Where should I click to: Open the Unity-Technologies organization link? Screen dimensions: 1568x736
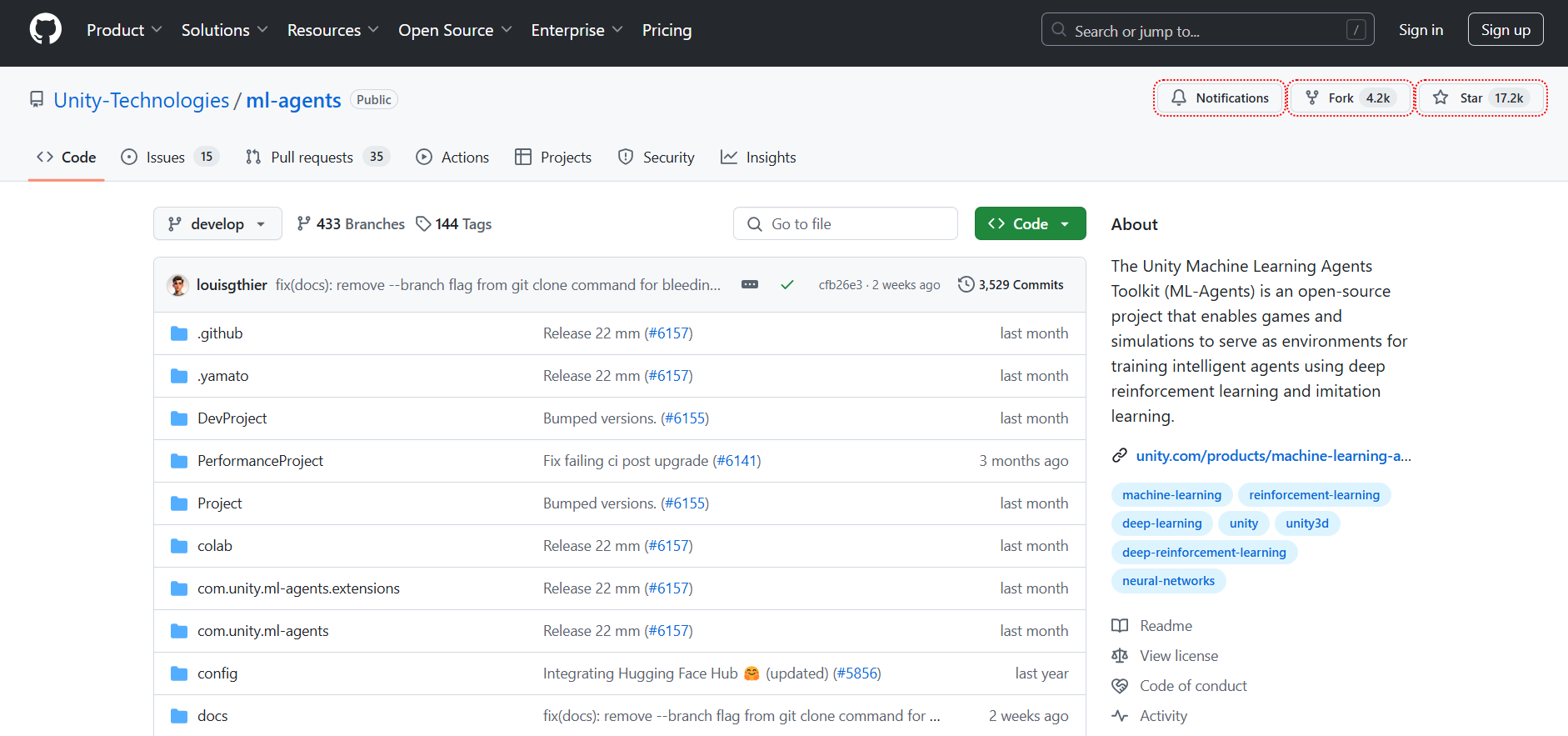142,100
